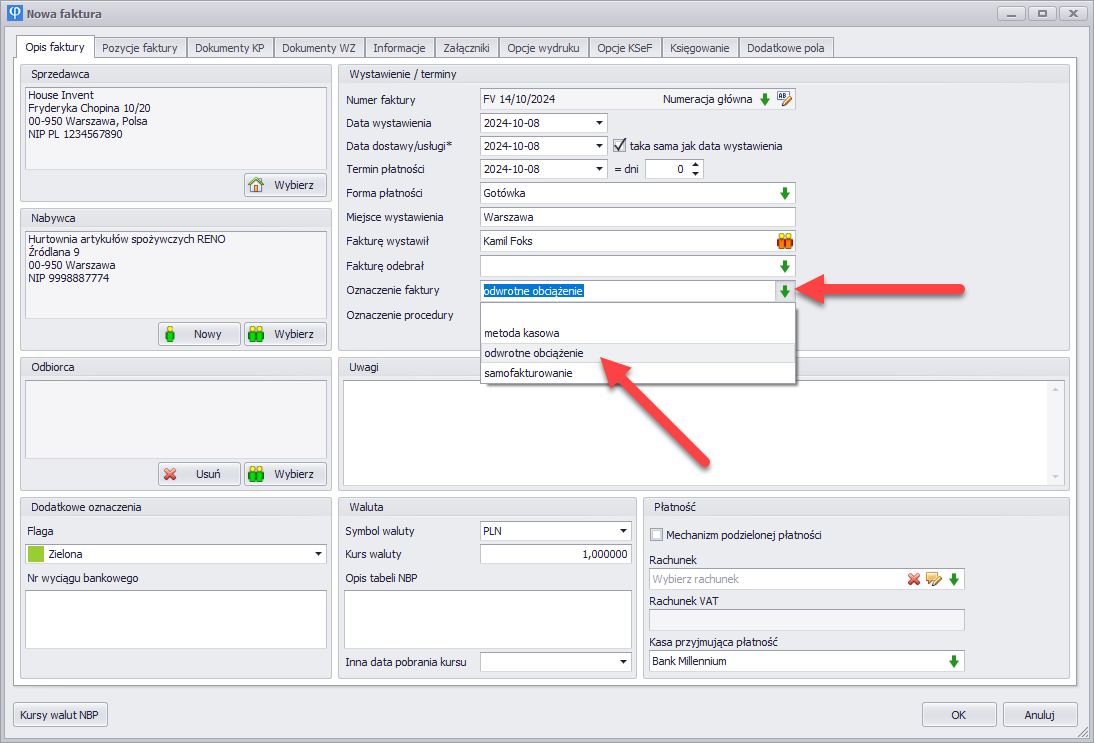Click the people icon in Fakturę wystawił field
The width and height of the screenshot is (1094, 743).
[784, 241]
